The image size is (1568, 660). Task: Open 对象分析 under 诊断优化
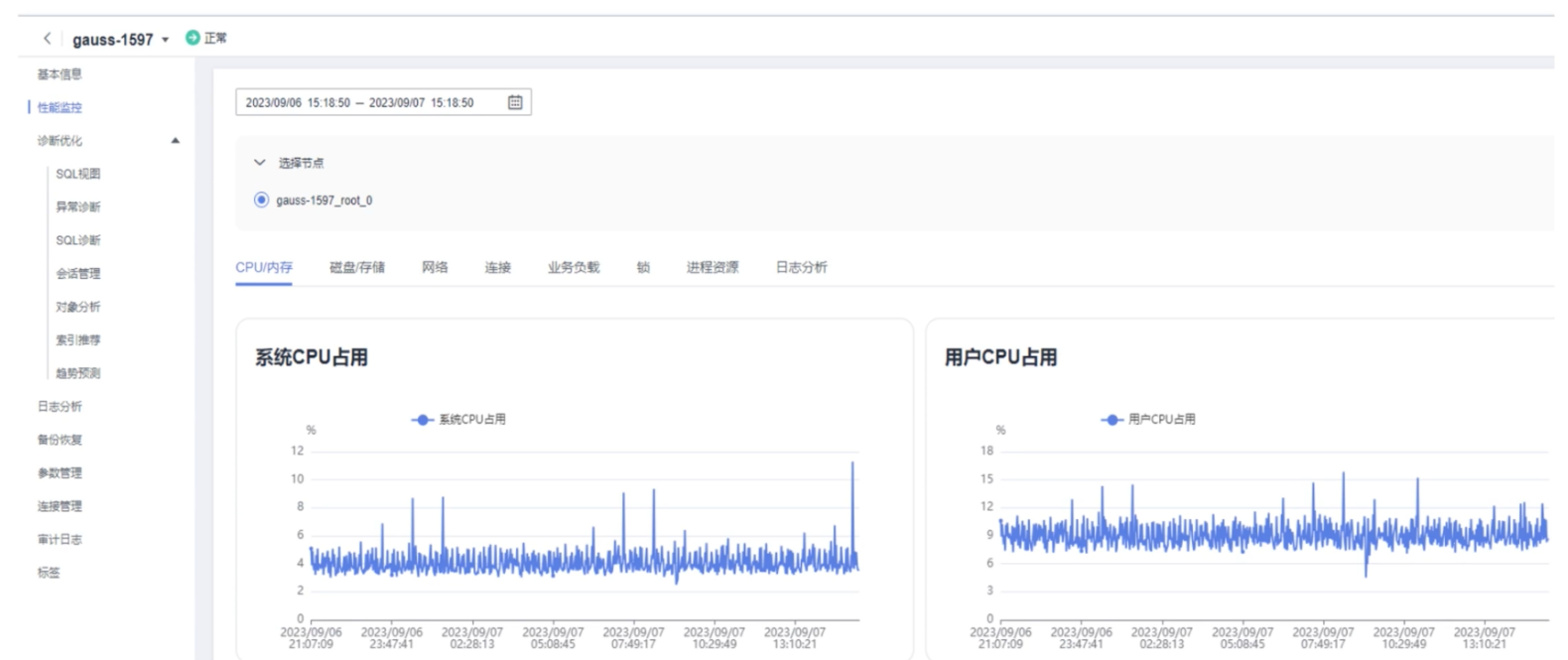click(x=77, y=307)
